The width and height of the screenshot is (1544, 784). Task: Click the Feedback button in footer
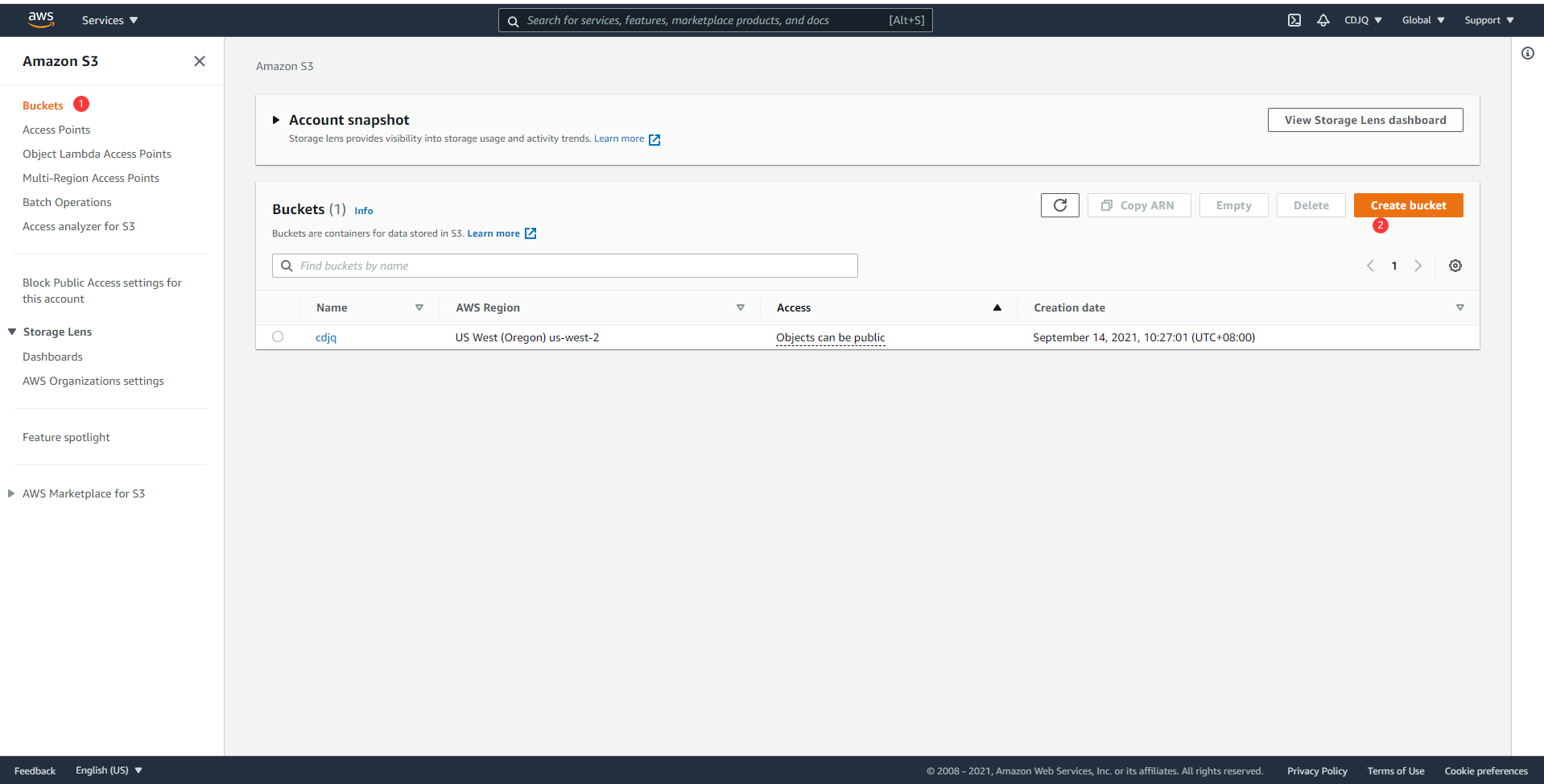(35, 771)
